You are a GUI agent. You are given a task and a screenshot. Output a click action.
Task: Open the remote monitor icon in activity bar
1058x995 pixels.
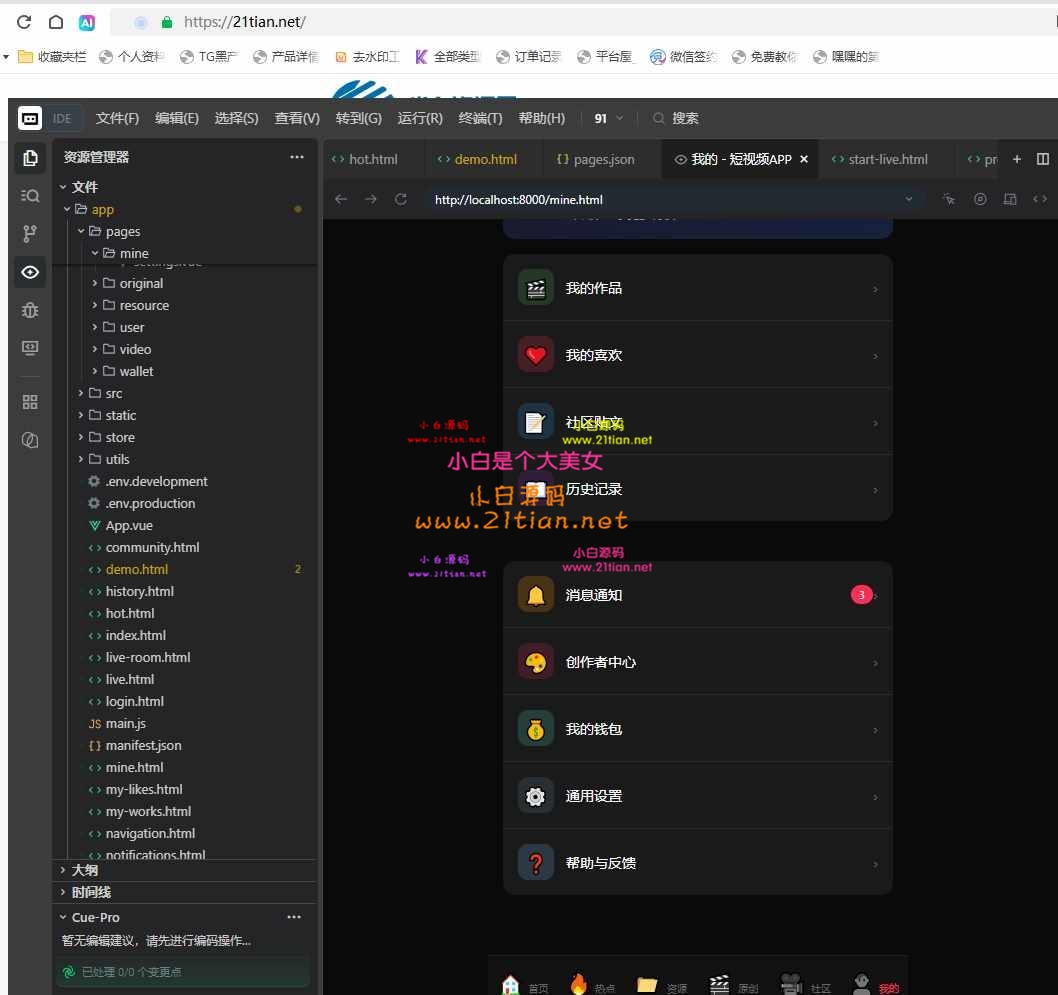click(30, 348)
